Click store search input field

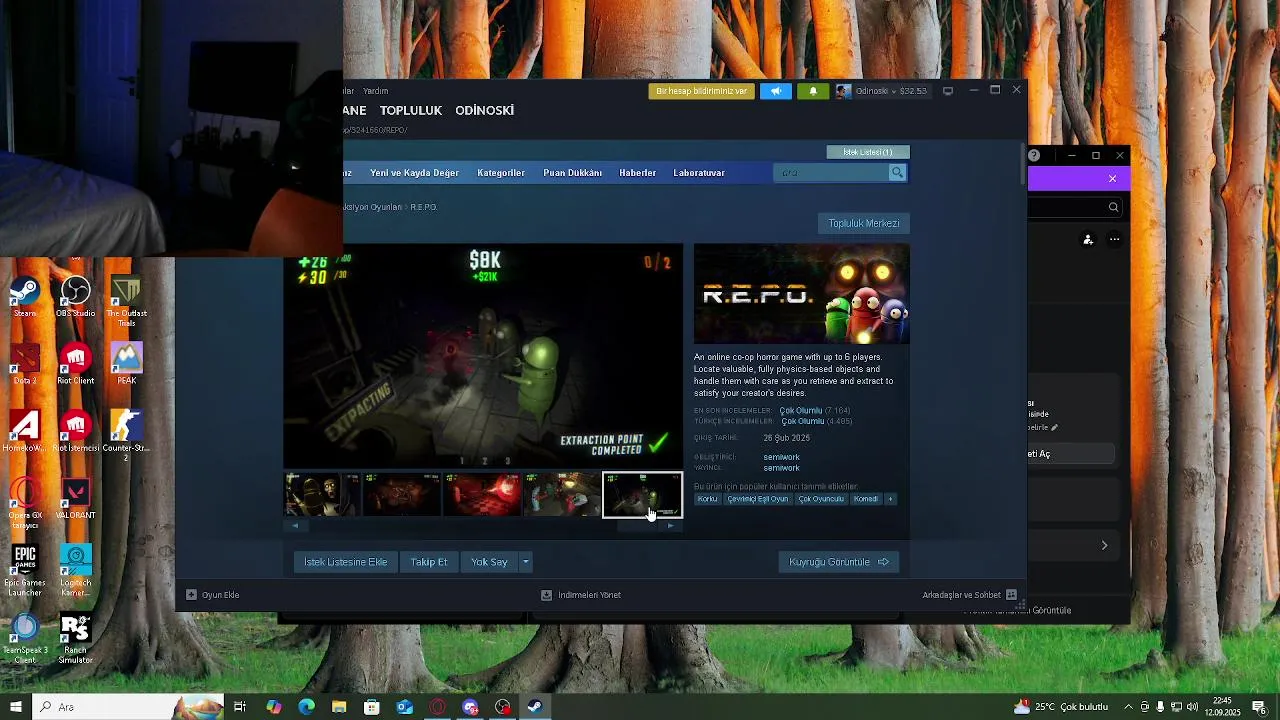[x=832, y=173]
